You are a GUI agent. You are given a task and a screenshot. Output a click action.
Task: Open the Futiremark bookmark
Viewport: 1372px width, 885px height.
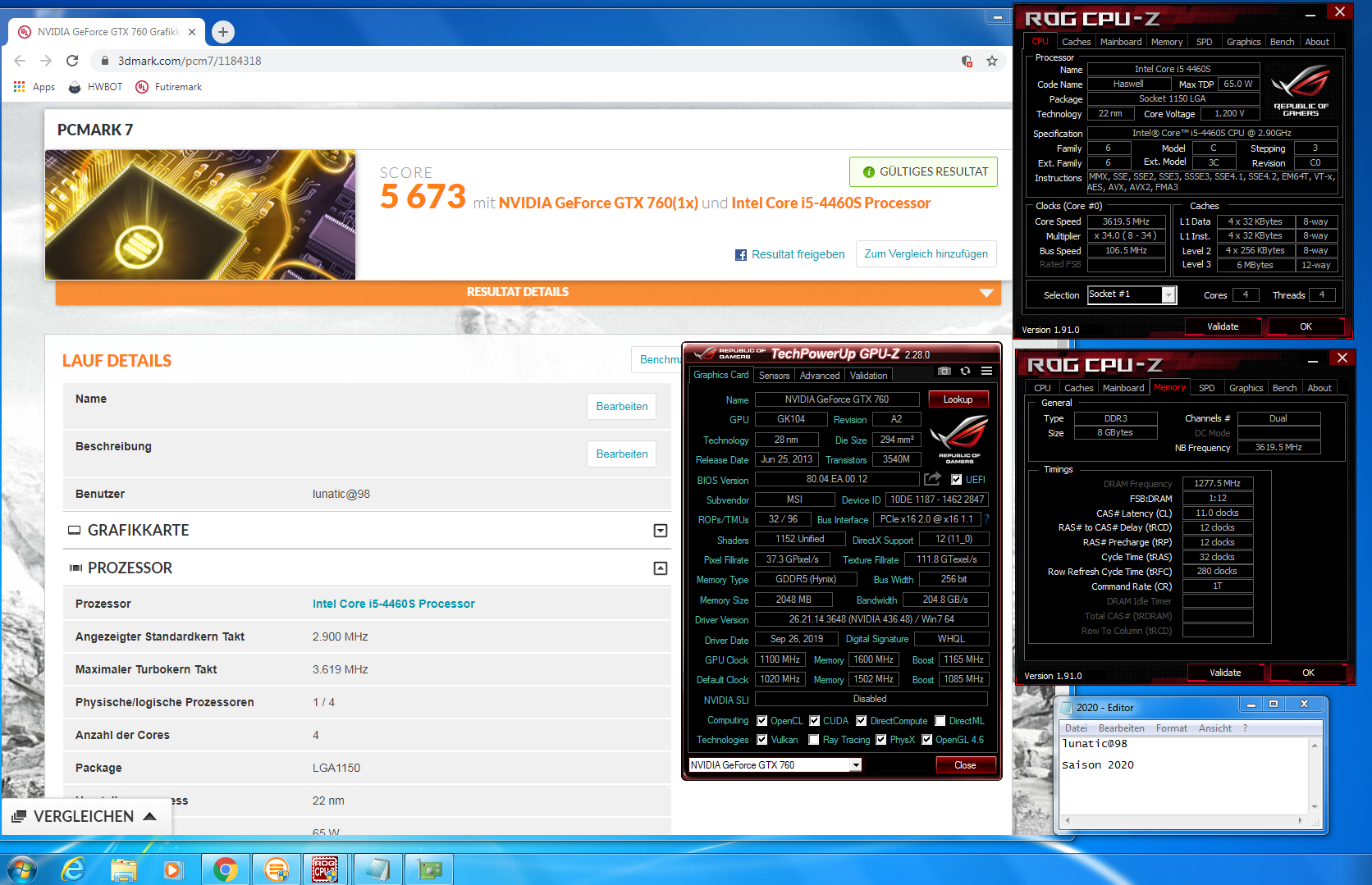(x=168, y=87)
